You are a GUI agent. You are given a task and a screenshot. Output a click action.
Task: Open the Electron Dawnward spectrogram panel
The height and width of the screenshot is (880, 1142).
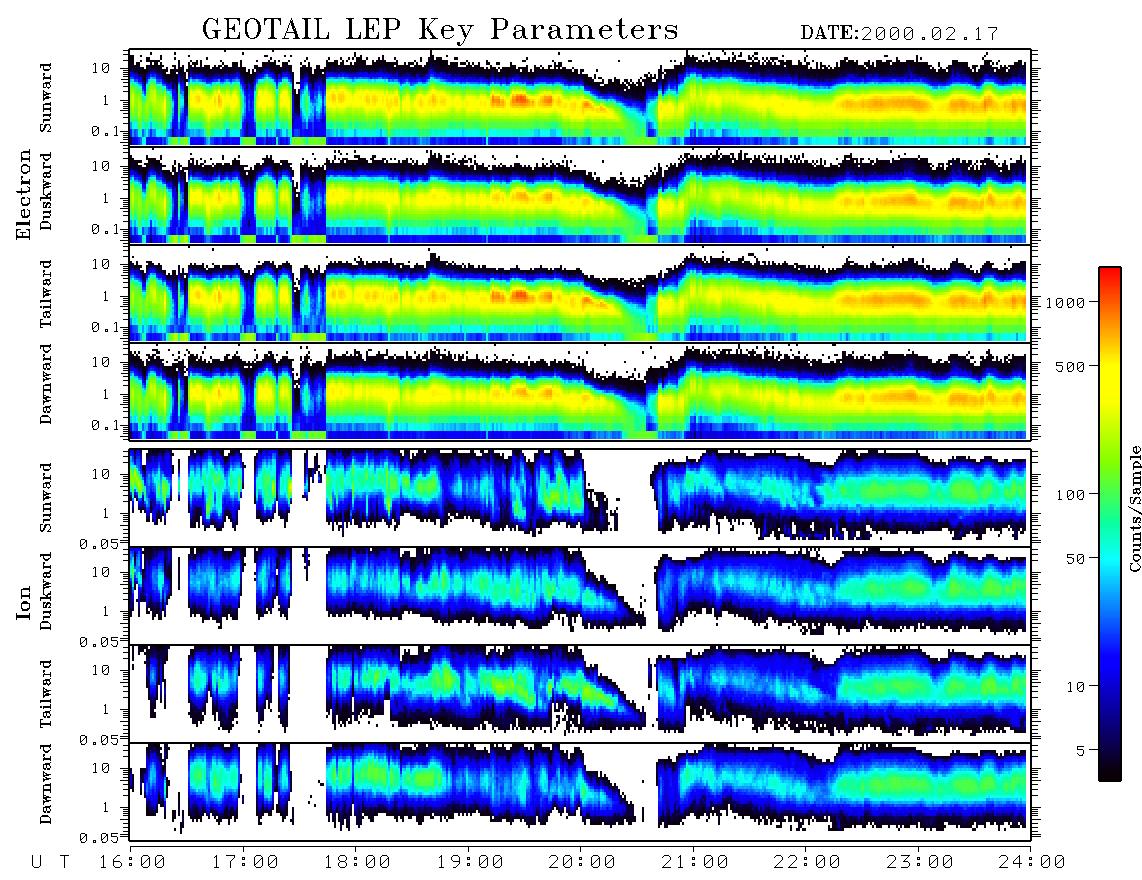click(x=580, y=391)
